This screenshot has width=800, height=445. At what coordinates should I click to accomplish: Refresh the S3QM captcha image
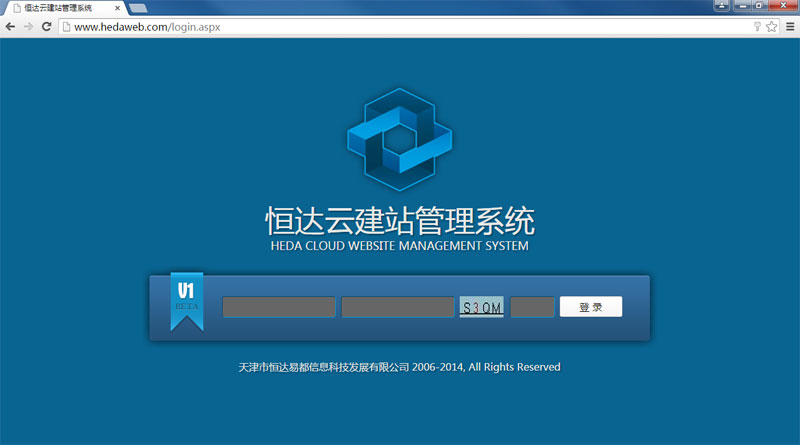pyautogui.click(x=482, y=307)
